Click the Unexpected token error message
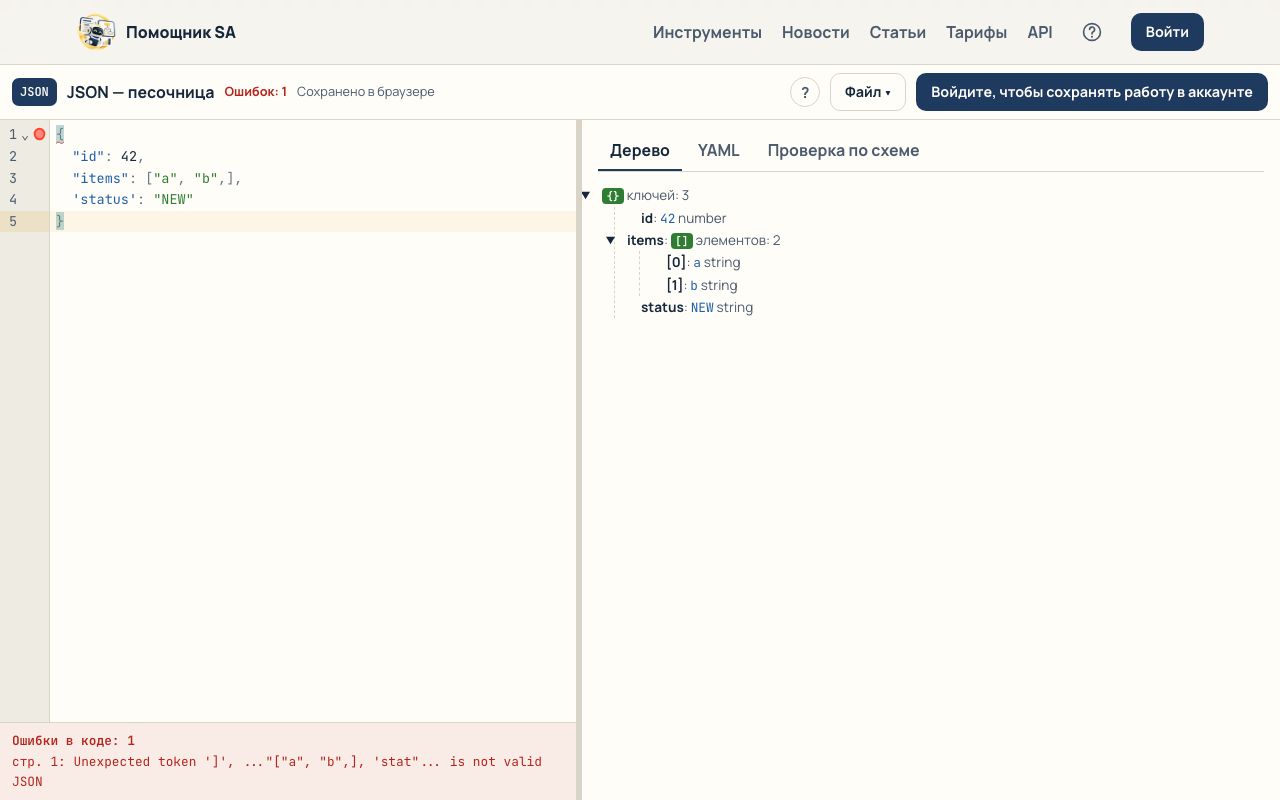 (277, 771)
